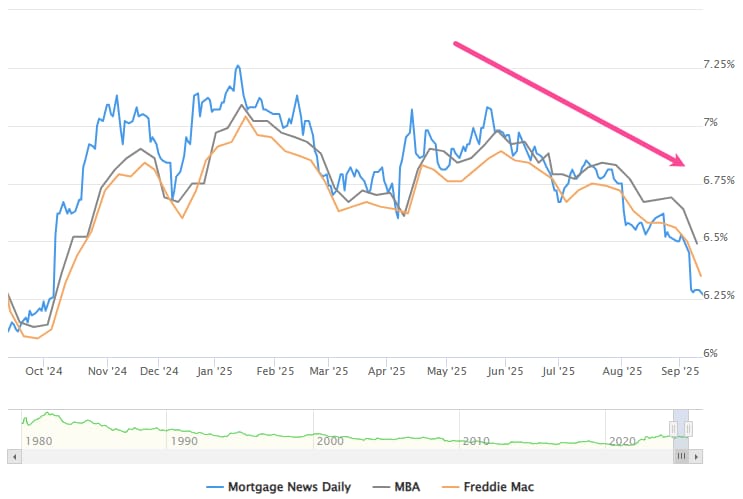Click the Jul '25 axis label
The image size is (743, 499).
coord(559,371)
